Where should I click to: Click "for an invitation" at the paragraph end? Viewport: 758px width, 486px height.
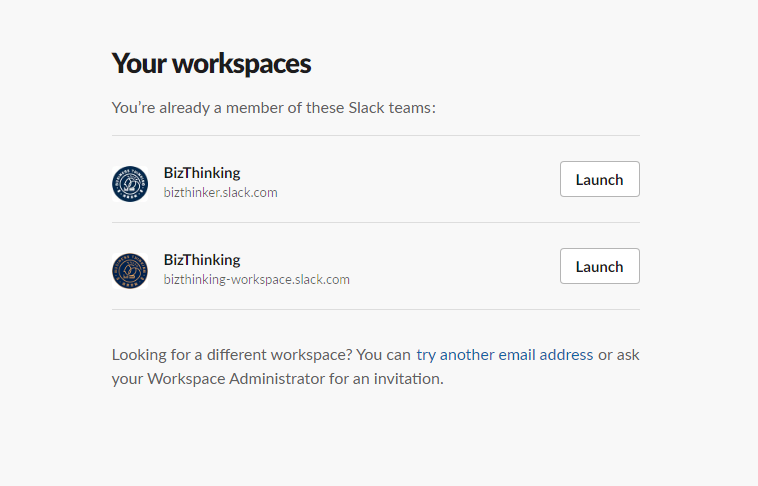click(x=386, y=379)
